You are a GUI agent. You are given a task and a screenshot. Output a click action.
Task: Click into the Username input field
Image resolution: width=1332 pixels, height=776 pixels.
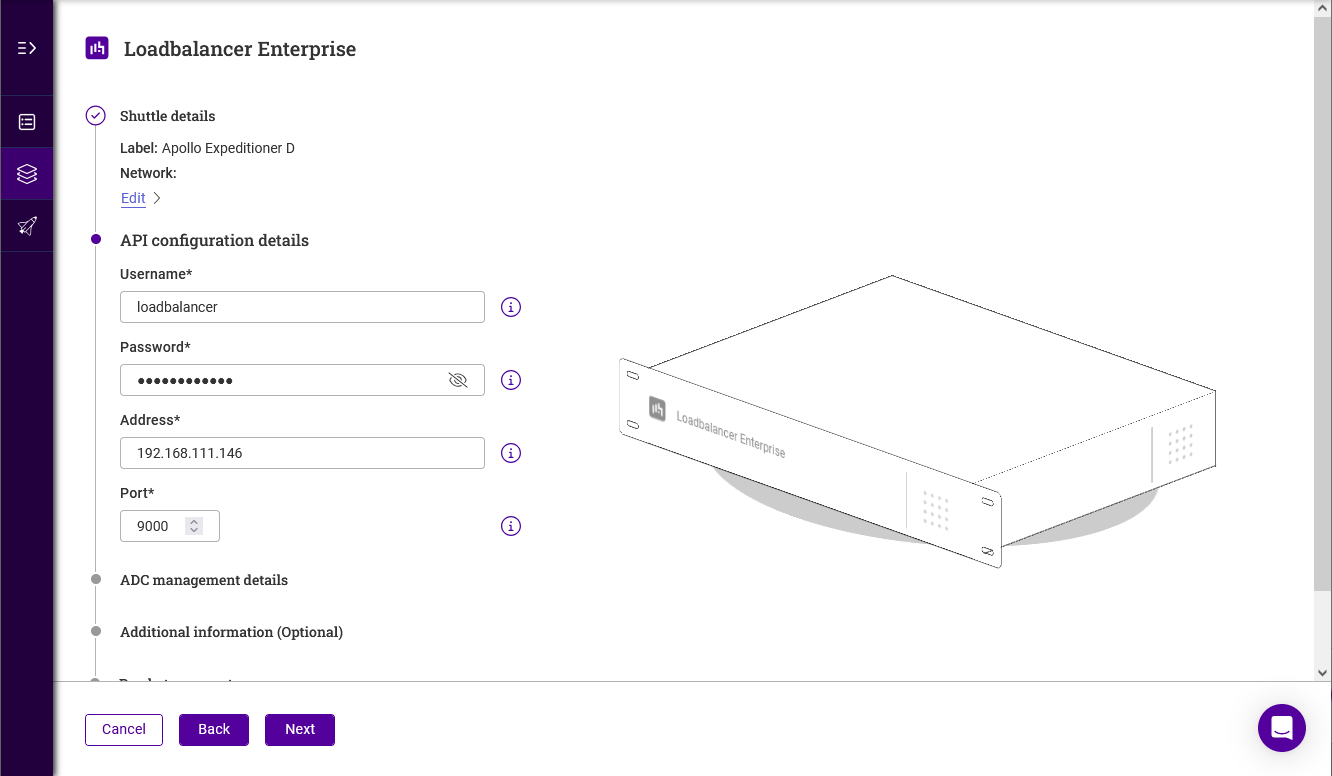point(302,307)
